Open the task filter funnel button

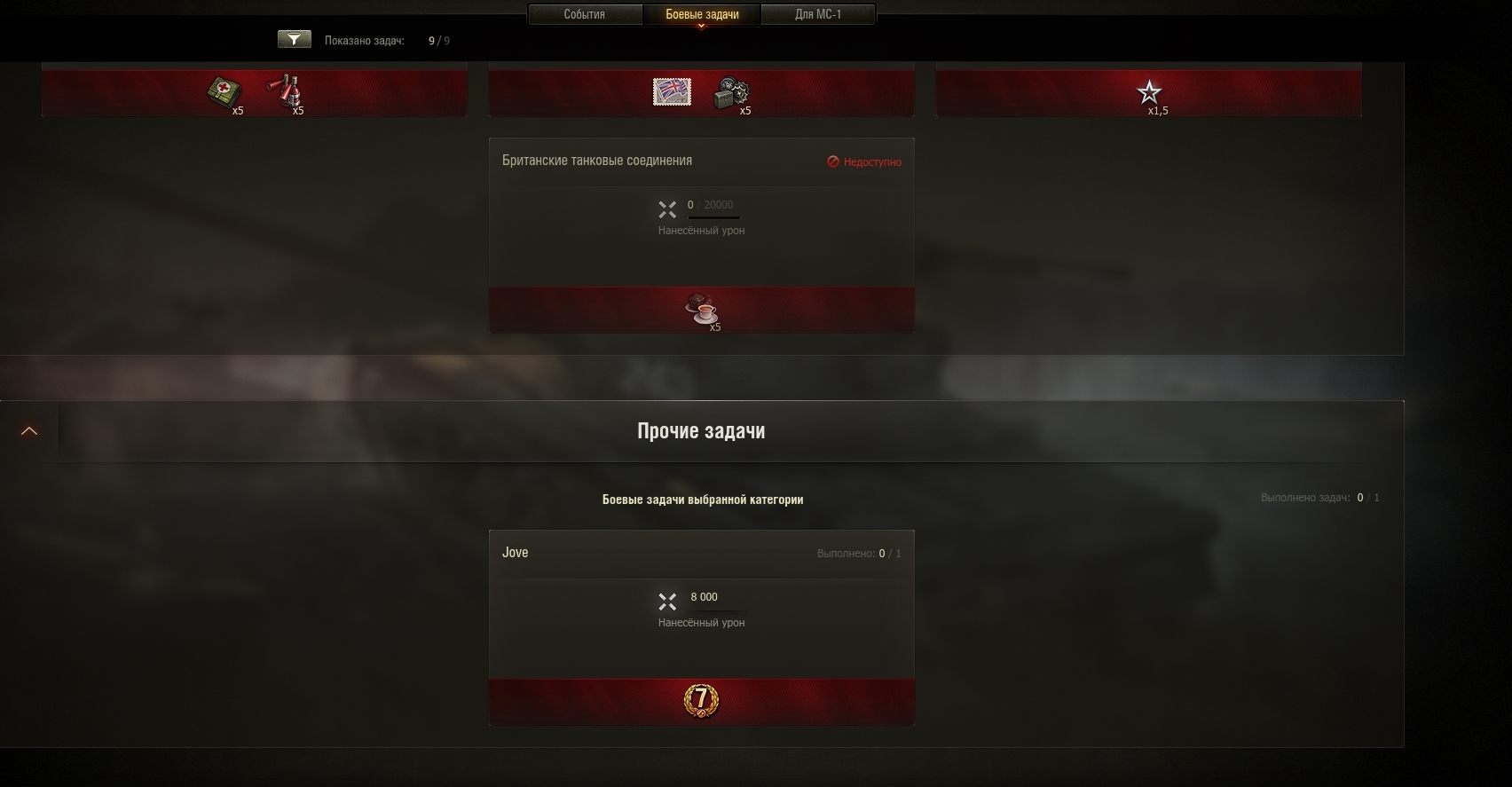(x=294, y=39)
